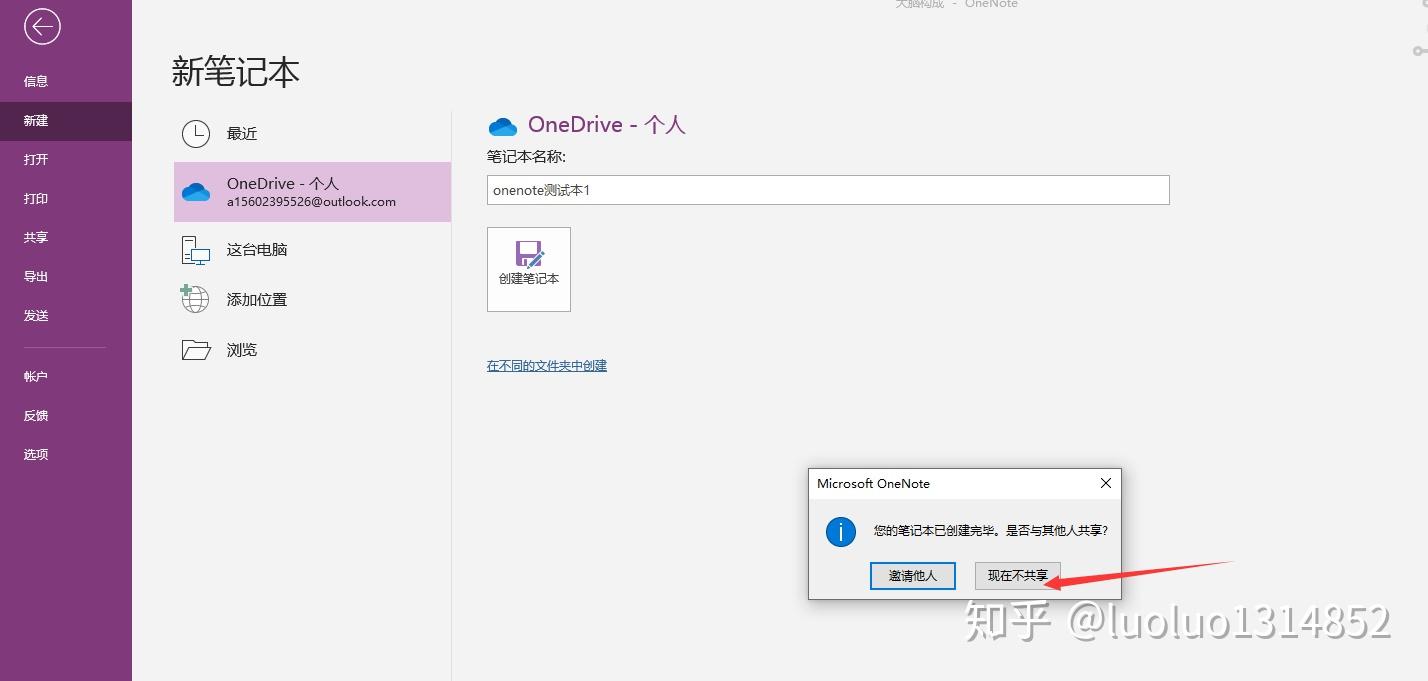Click the clock icon beside 最近

pyautogui.click(x=196, y=133)
